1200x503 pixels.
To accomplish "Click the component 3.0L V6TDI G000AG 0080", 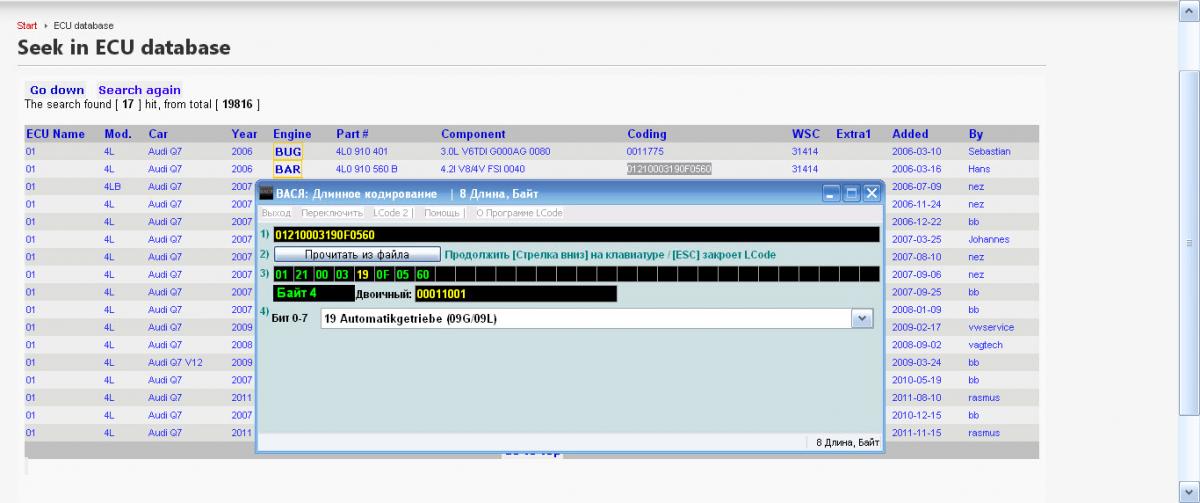I will coord(496,151).
